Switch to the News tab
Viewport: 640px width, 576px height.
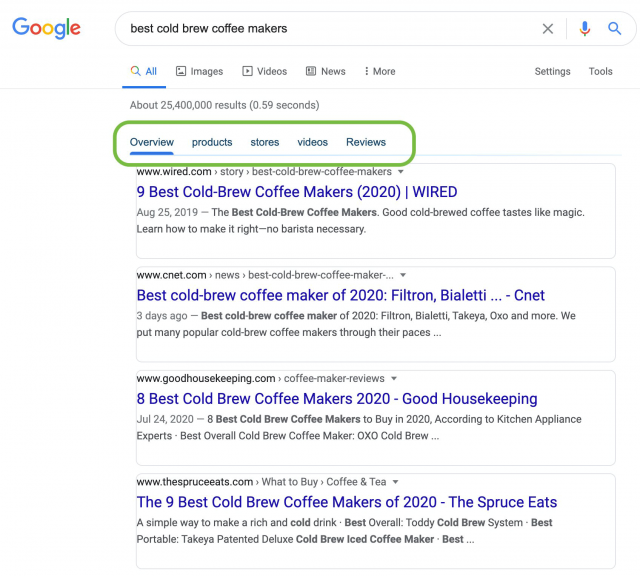coord(325,71)
